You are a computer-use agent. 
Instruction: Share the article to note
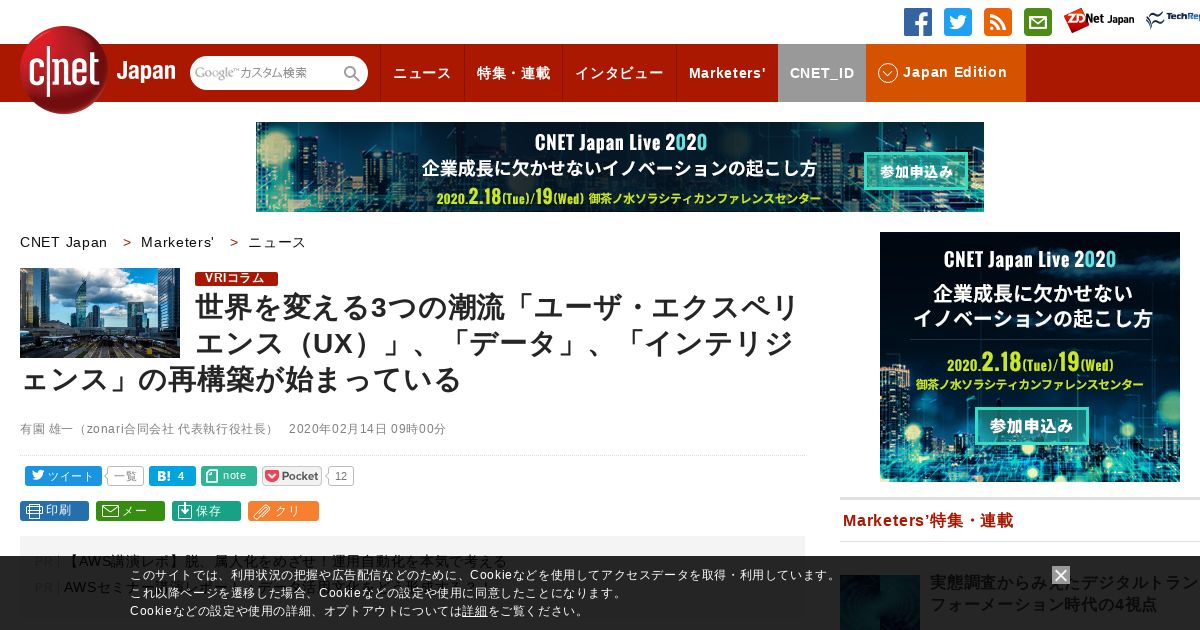coord(229,476)
